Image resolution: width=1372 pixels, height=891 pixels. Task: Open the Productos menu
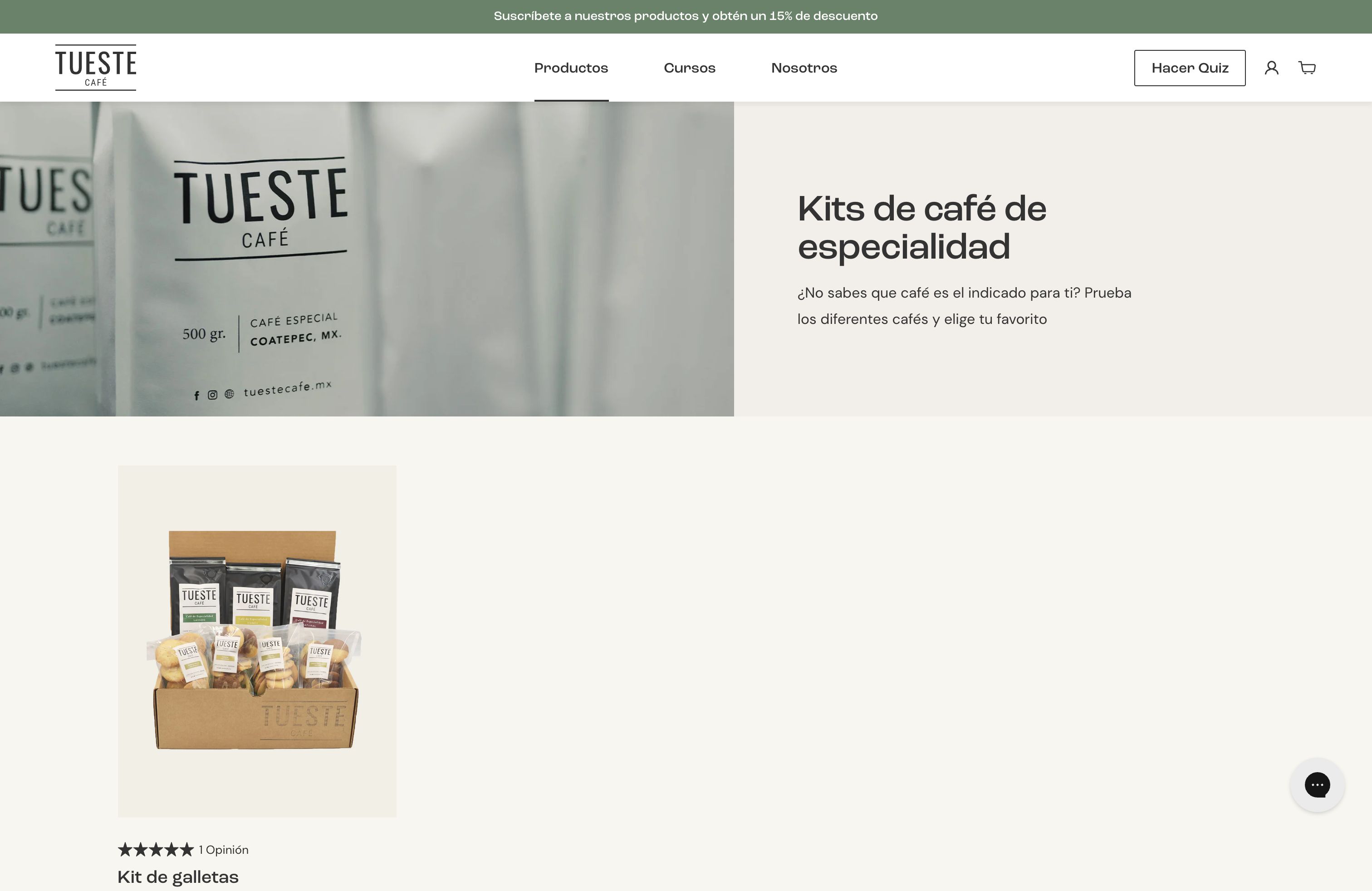coord(571,68)
